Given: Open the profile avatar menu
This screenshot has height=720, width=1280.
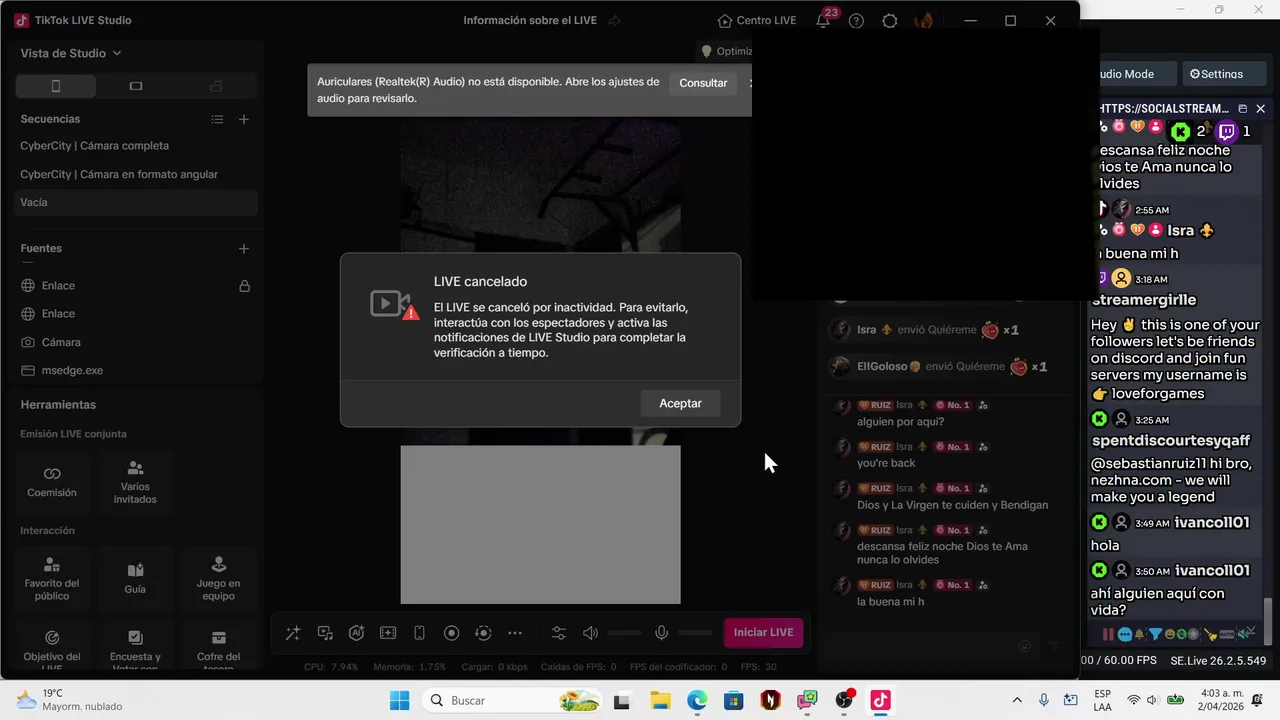Looking at the screenshot, I should tap(923, 20).
